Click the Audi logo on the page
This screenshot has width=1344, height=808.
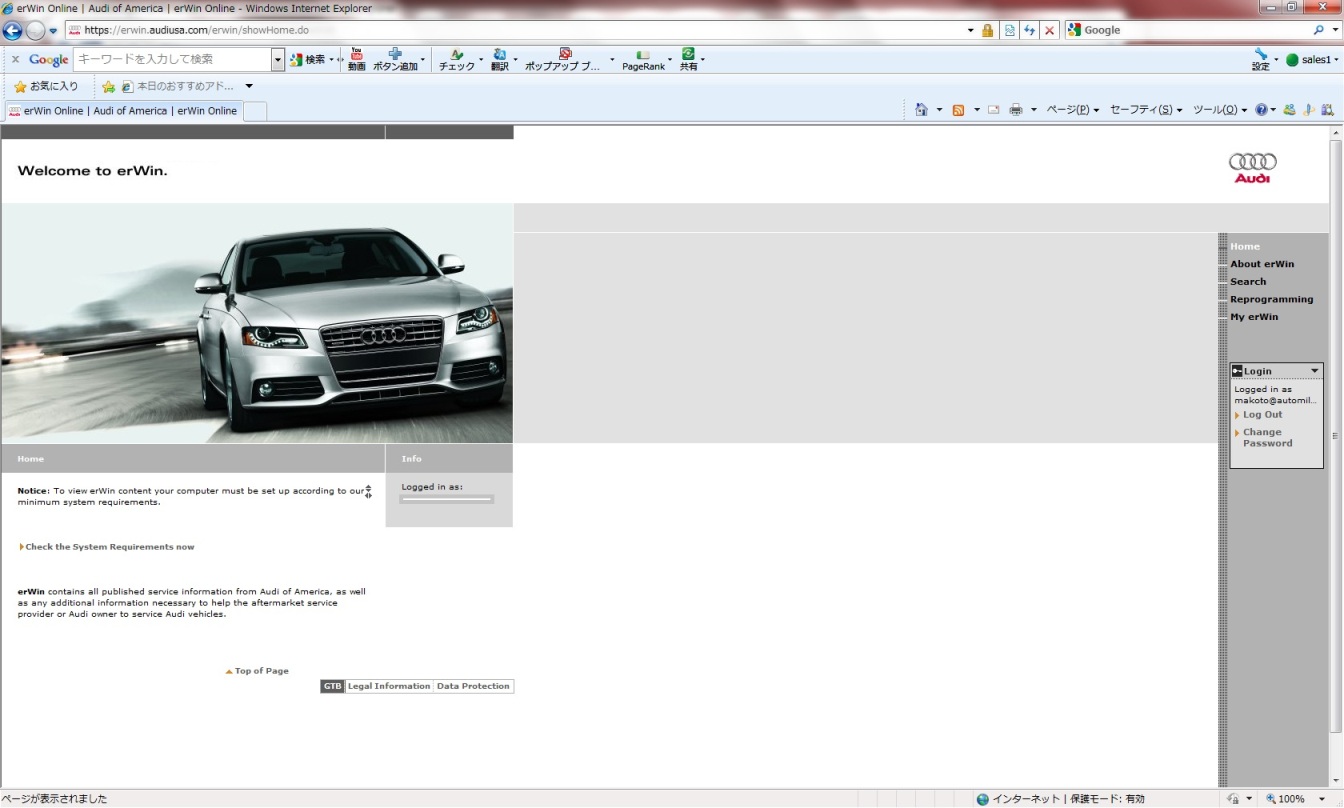click(x=1252, y=168)
